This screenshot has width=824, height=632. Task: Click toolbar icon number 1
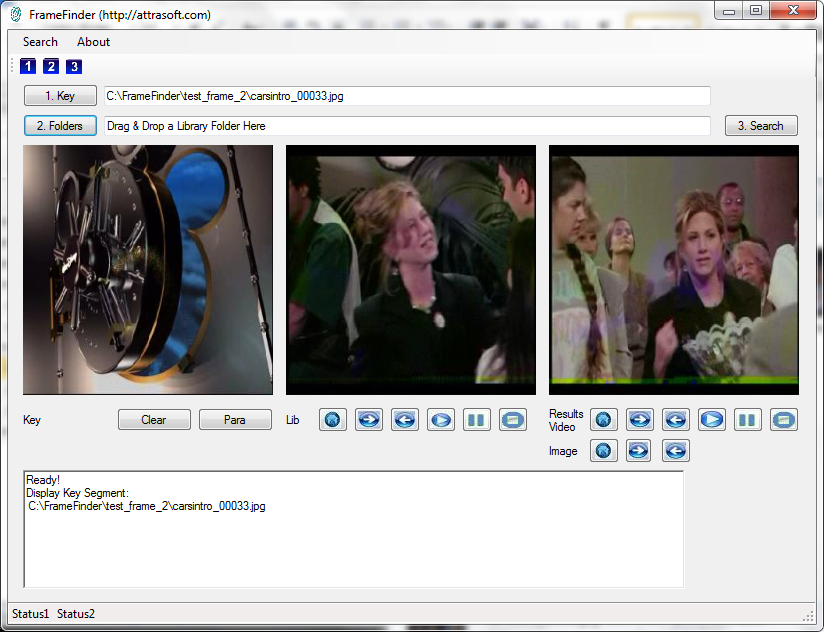(28, 66)
